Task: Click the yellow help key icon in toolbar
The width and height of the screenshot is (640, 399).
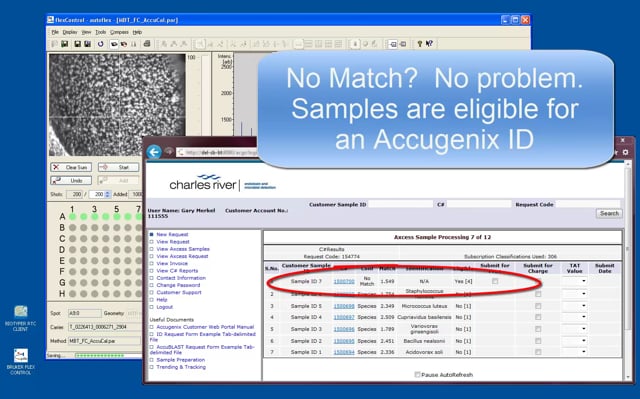Action: (419, 44)
